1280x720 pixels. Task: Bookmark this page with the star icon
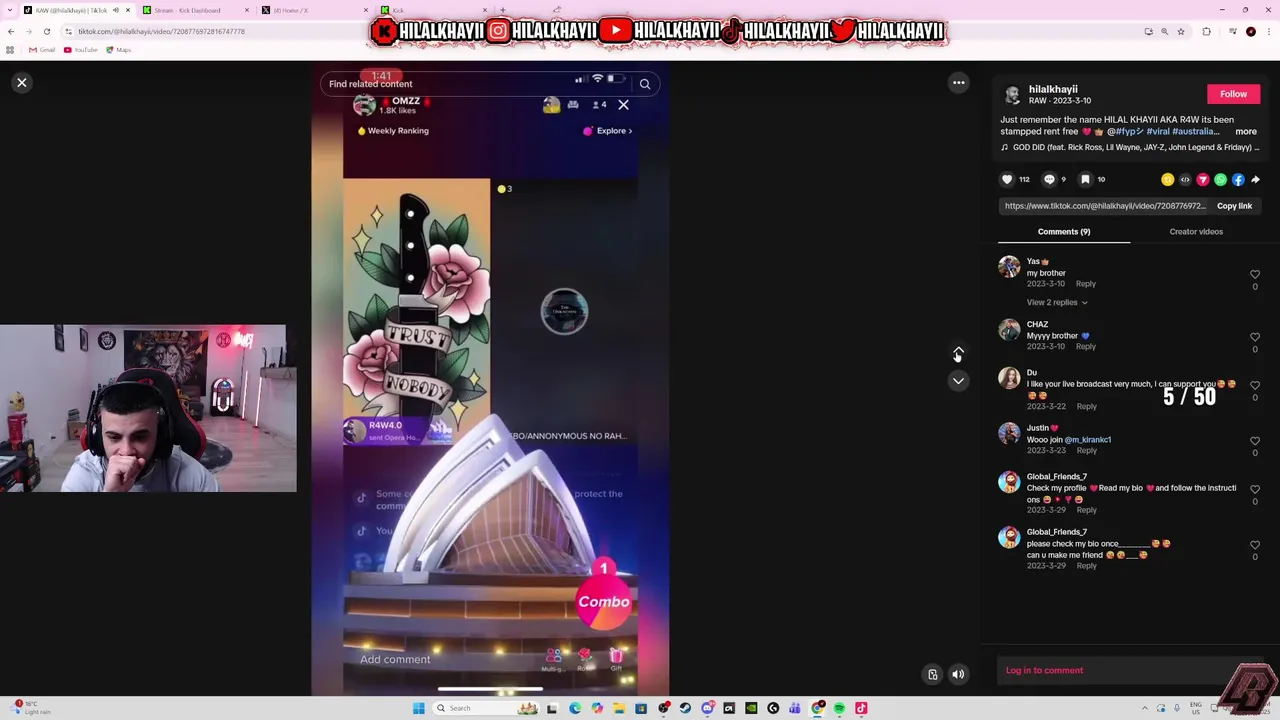pos(1181,31)
